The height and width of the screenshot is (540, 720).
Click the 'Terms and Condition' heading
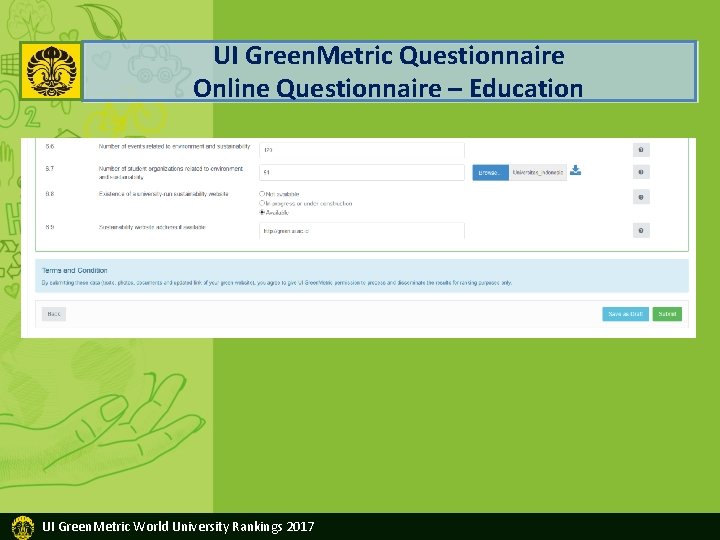[x=74, y=270]
